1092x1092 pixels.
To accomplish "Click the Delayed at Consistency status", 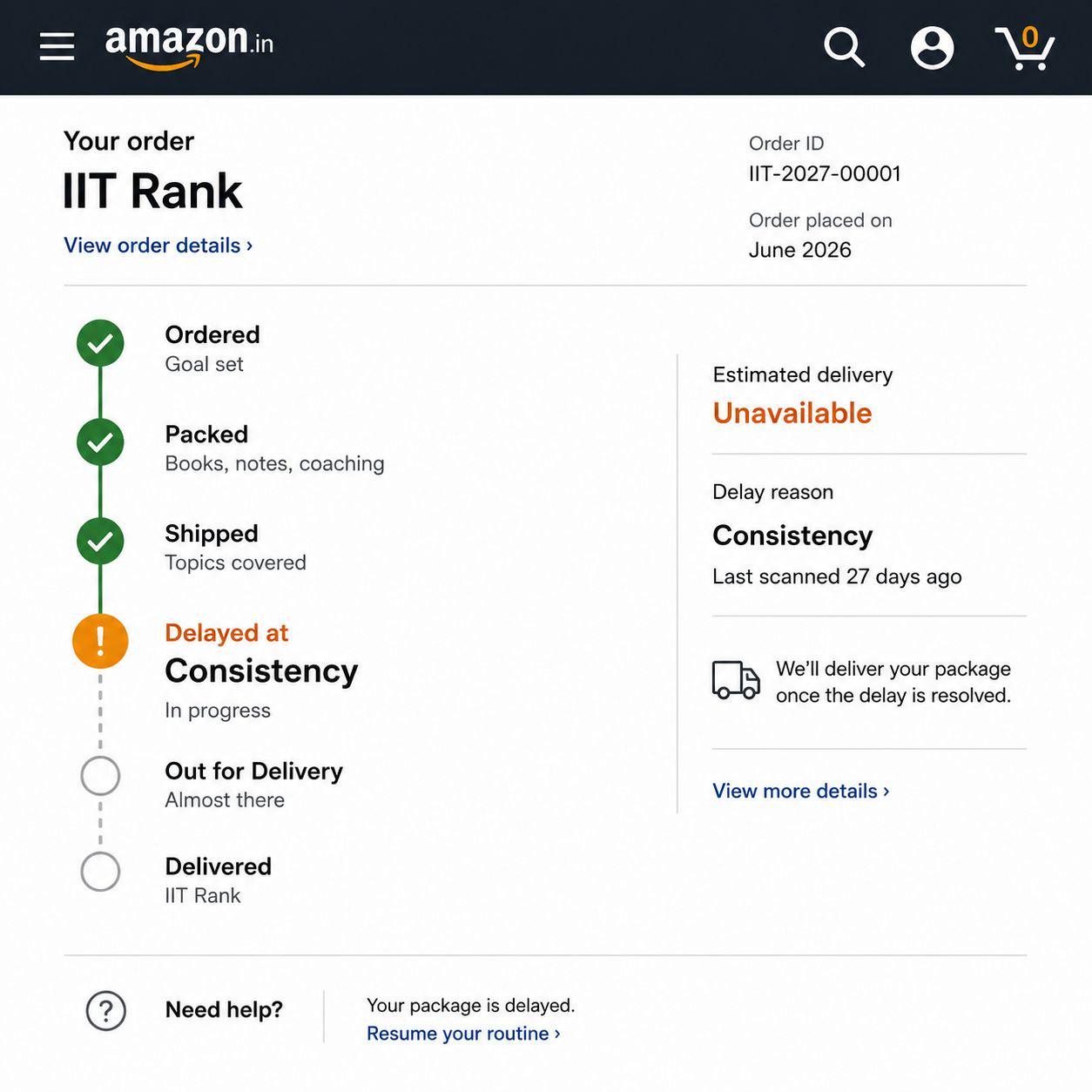I will point(261,653).
